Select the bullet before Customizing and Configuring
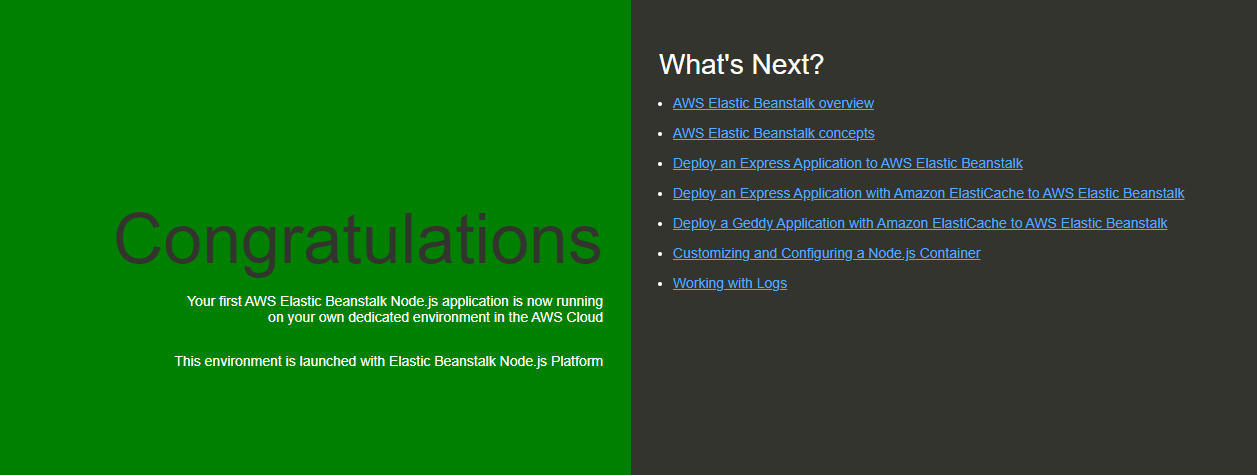 (x=659, y=254)
